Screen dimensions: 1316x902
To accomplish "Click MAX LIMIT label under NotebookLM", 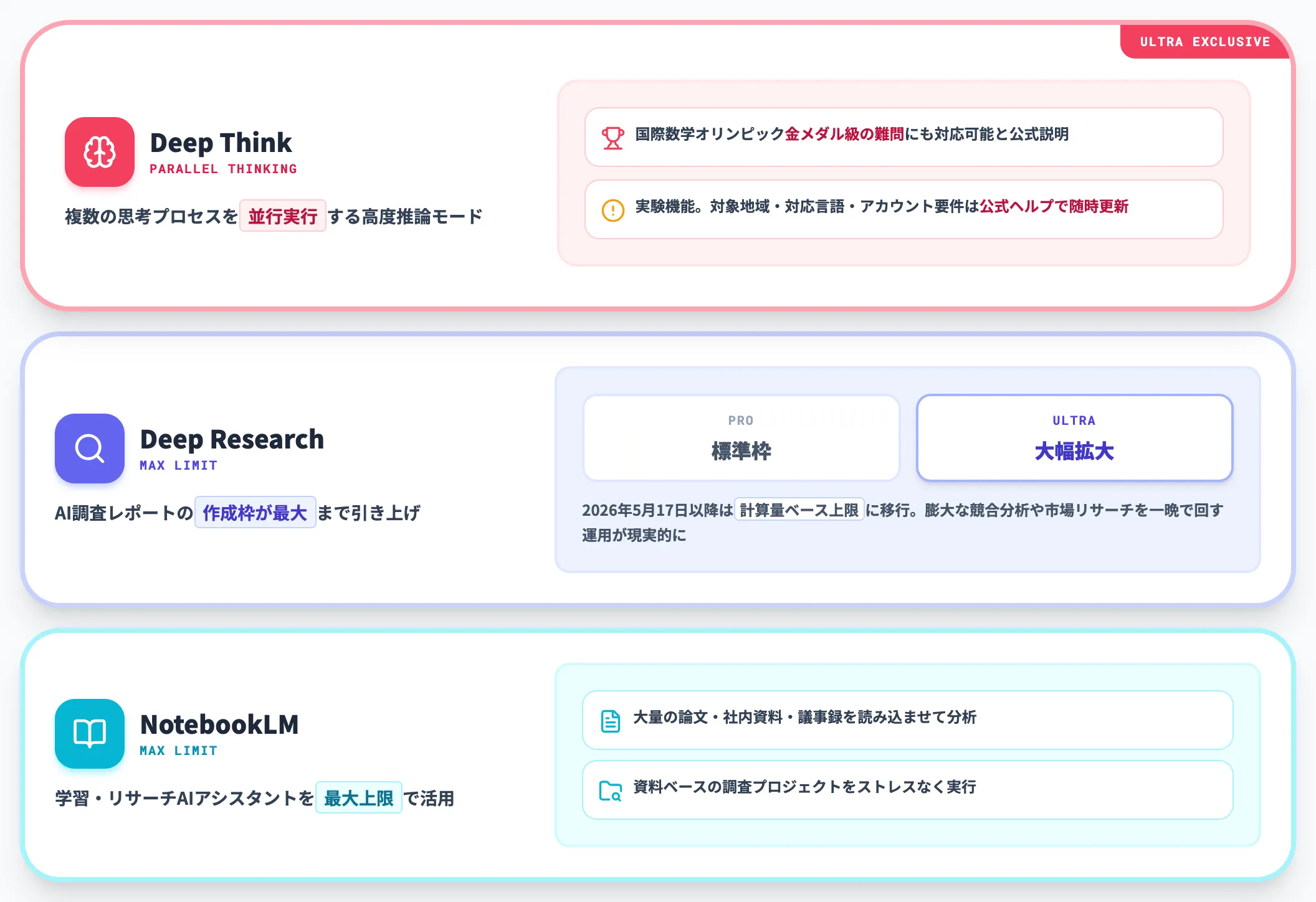I will [179, 751].
